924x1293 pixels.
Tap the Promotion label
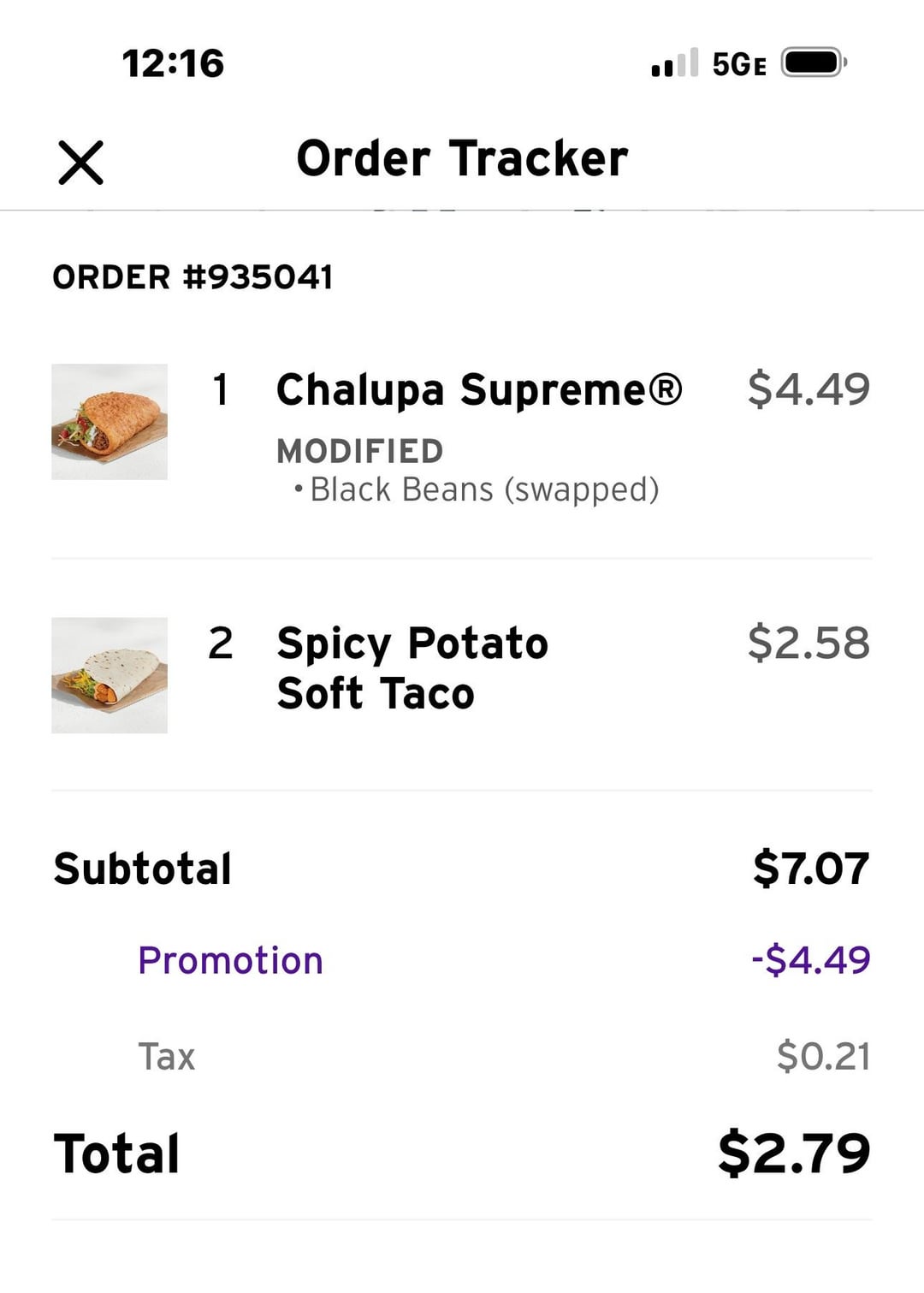(x=230, y=960)
